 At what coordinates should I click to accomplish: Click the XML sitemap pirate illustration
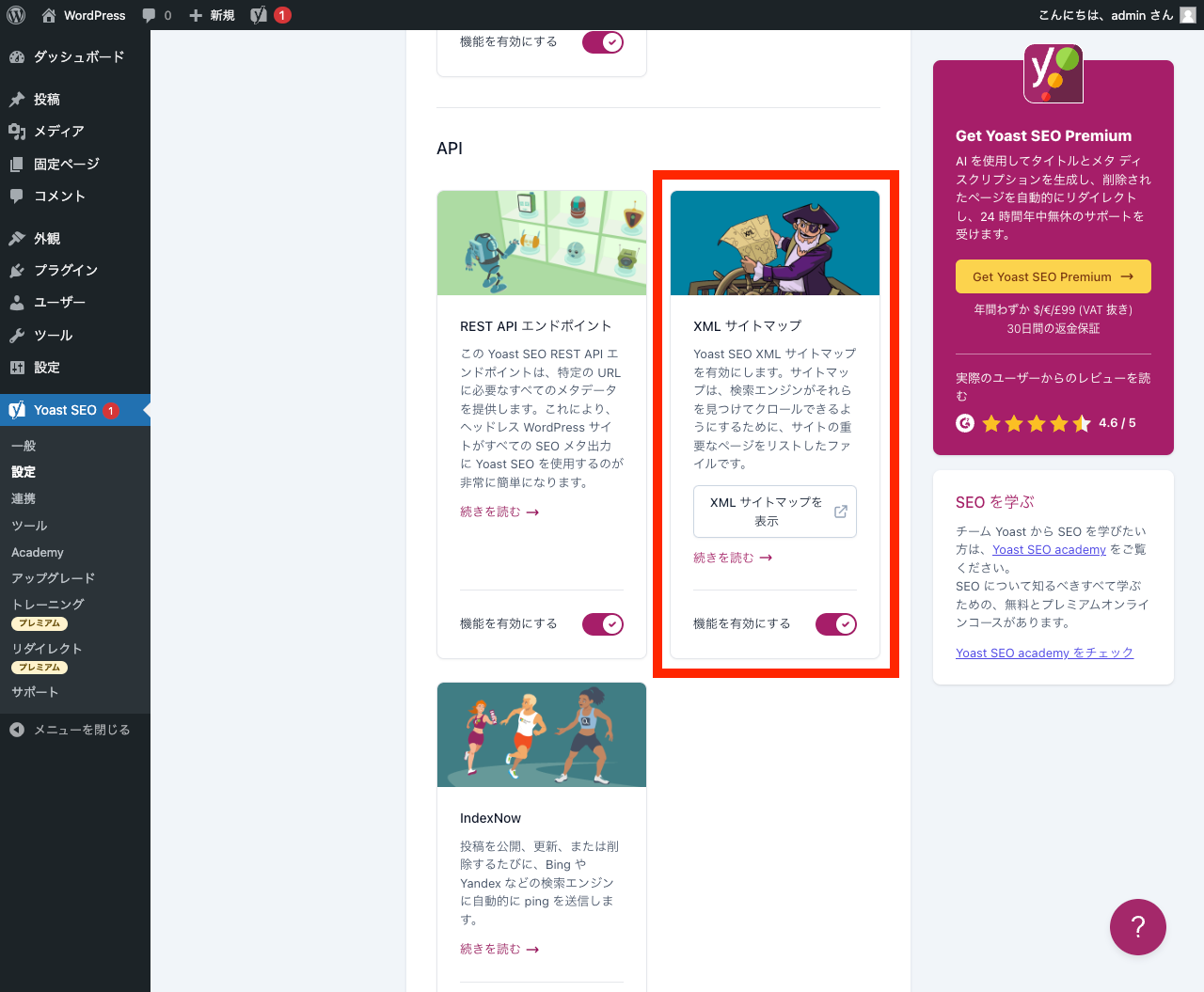tap(775, 243)
